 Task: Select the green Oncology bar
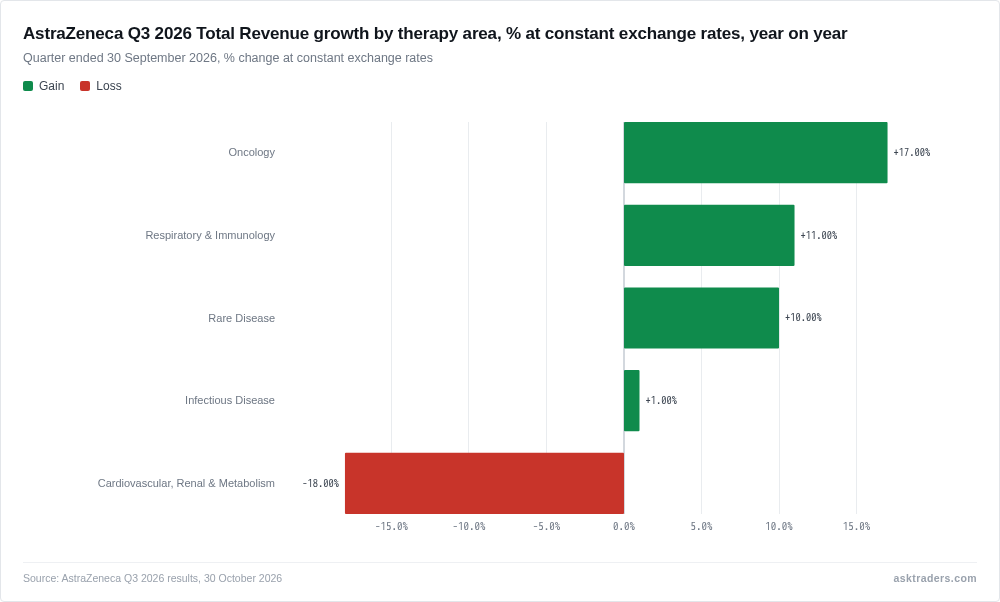[755, 152]
